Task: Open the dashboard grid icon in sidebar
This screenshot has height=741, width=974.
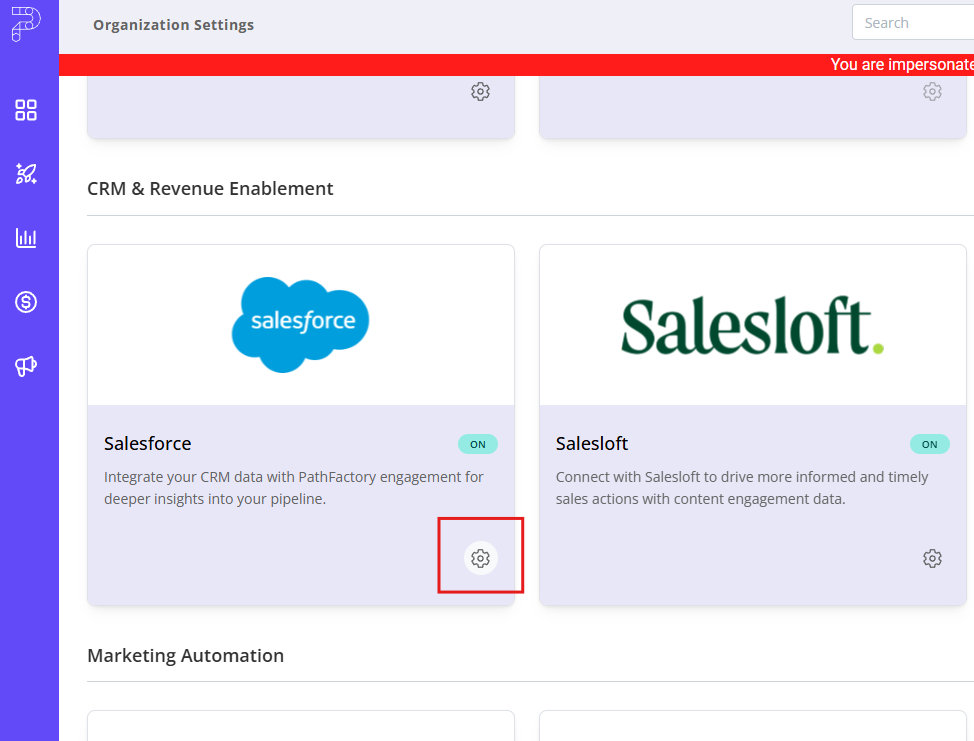Action: coord(26,110)
